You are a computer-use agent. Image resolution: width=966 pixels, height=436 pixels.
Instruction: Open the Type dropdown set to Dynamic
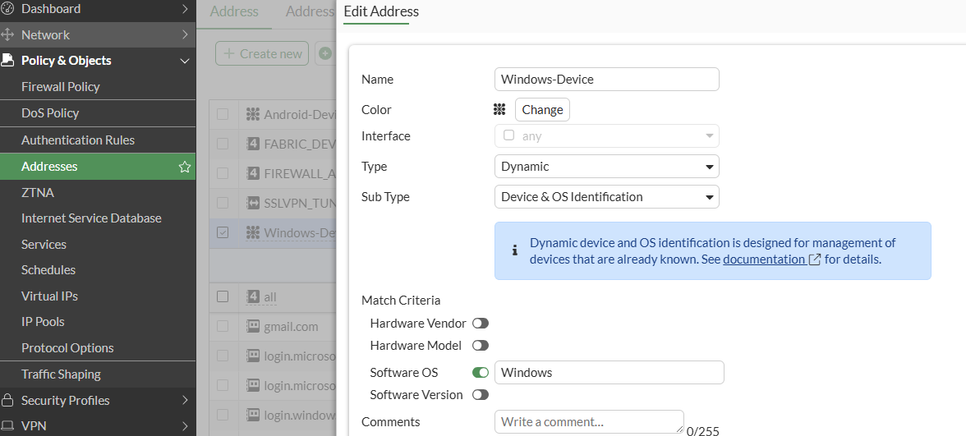coord(607,167)
